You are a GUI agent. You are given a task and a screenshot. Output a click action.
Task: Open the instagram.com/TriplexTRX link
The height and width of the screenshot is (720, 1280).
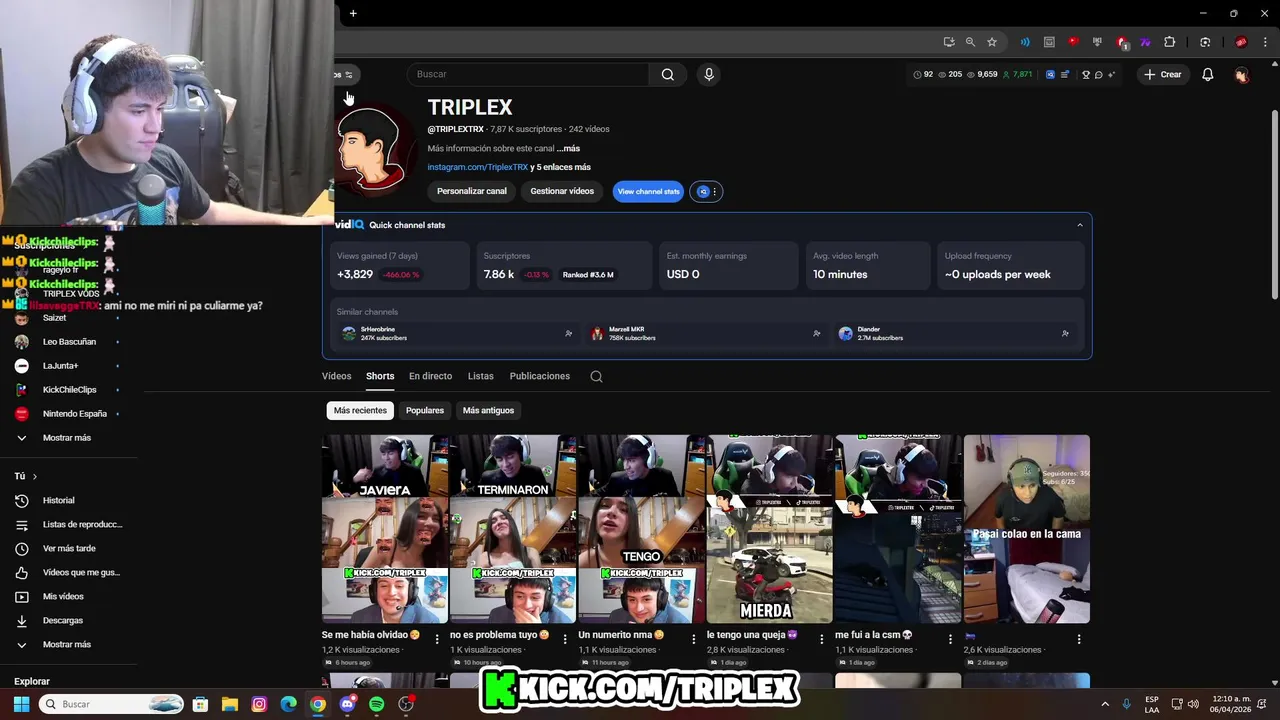click(x=478, y=167)
